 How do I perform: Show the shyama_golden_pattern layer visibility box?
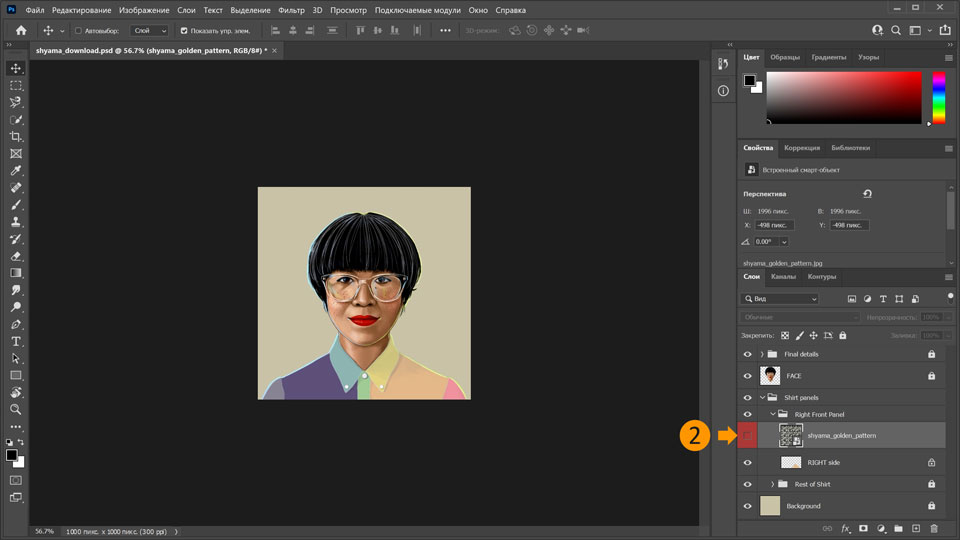coord(747,435)
